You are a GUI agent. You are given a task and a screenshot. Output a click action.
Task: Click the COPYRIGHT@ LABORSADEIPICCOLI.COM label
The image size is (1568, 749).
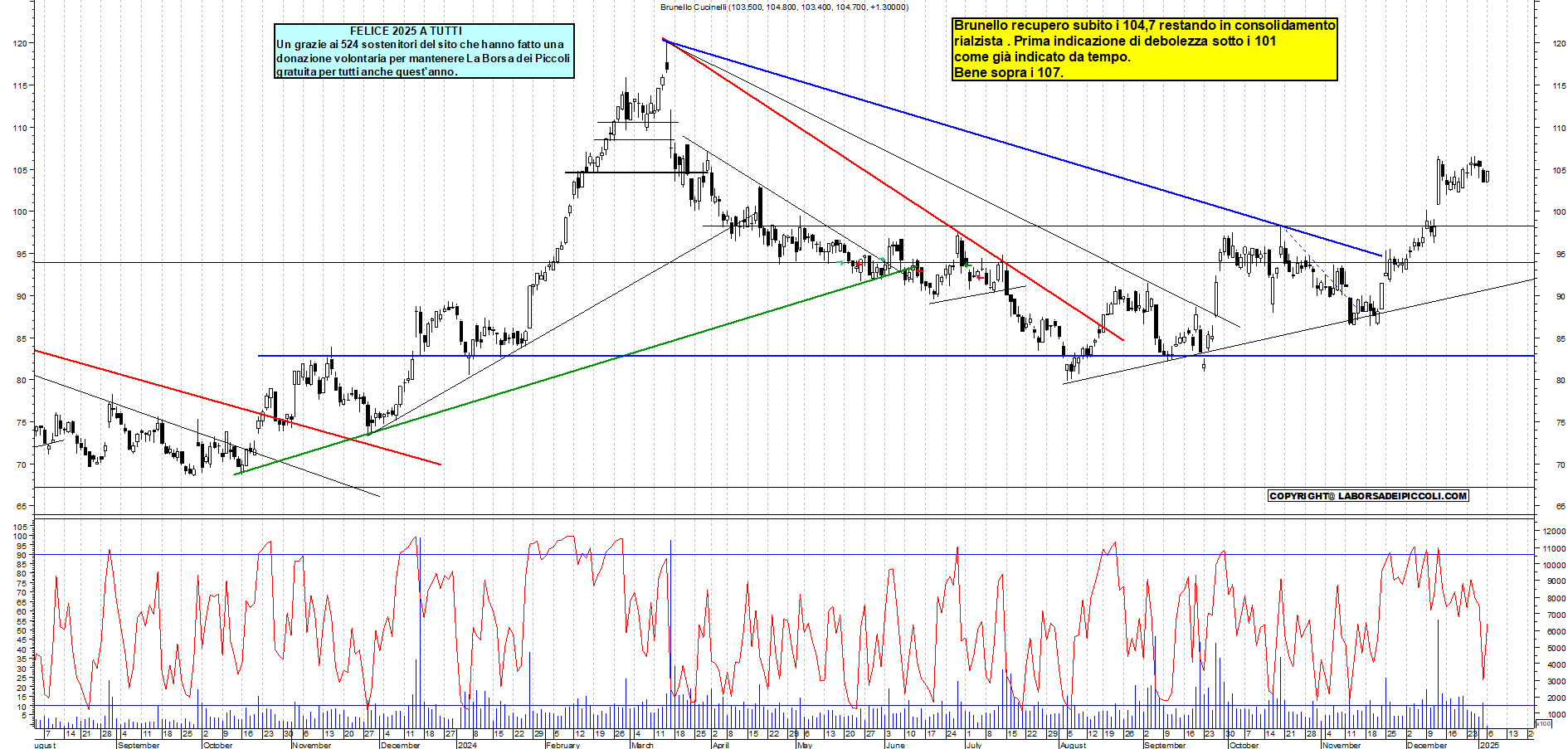tap(1368, 496)
